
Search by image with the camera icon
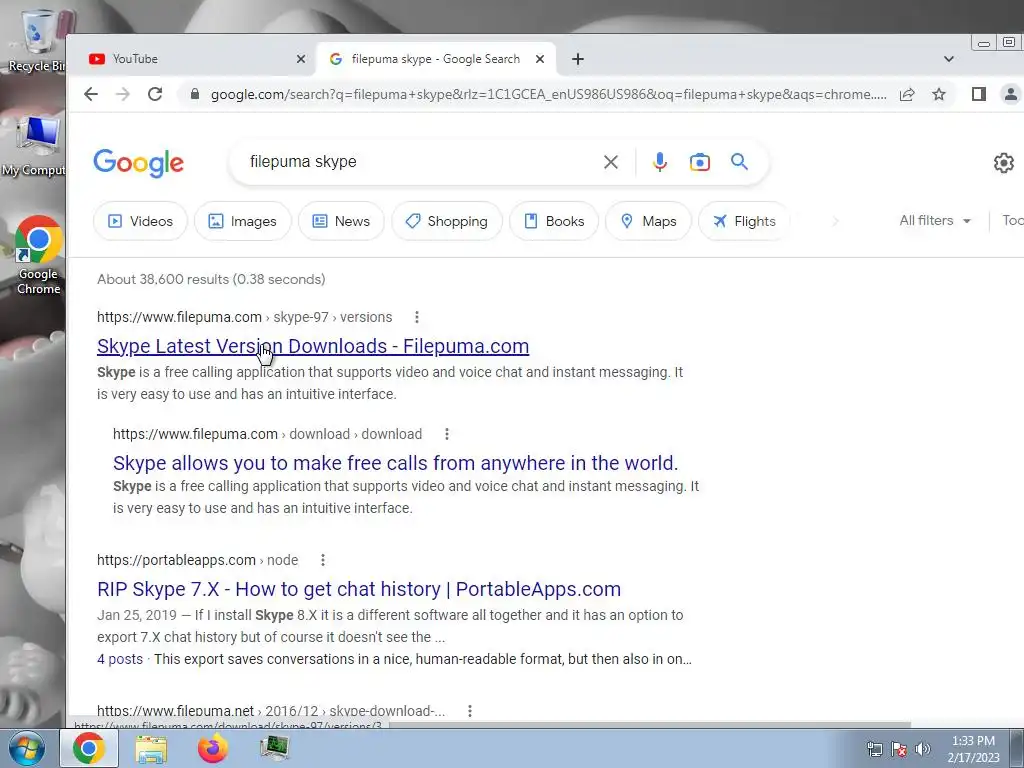(699, 162)
